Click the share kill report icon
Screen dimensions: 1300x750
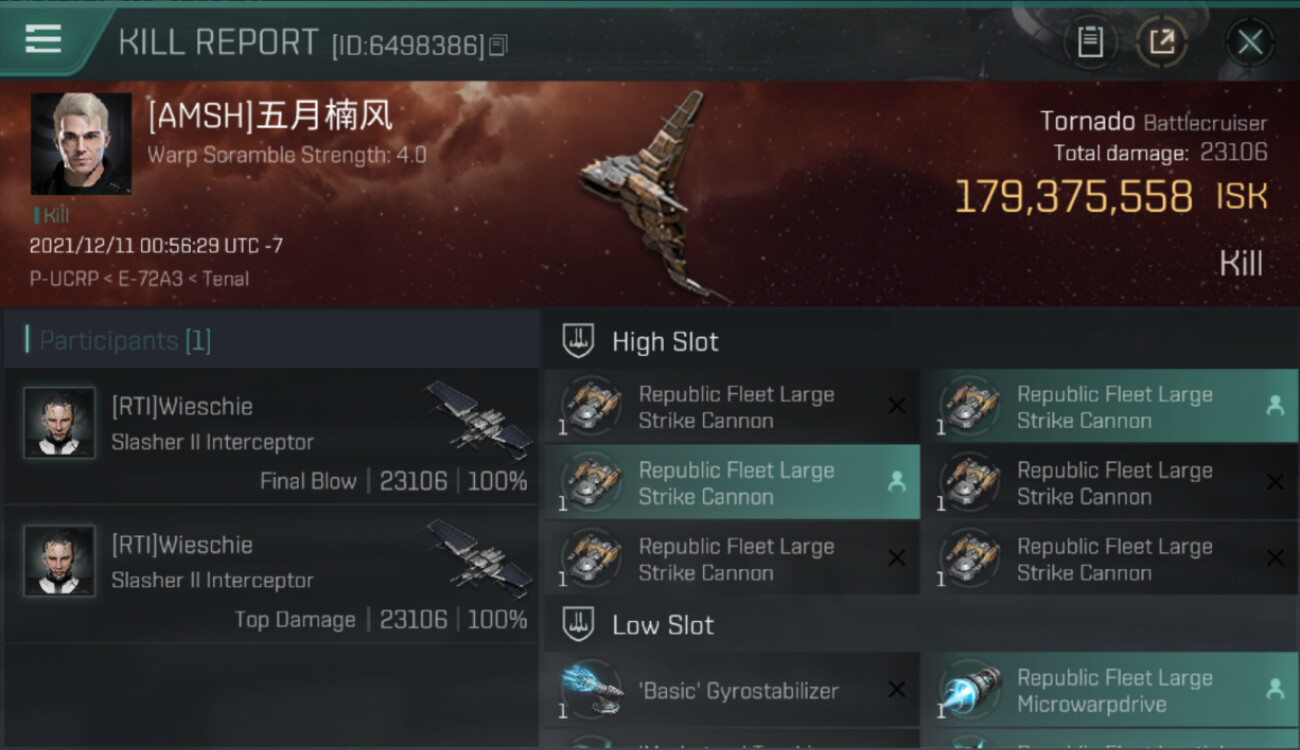click(1161, 42)
